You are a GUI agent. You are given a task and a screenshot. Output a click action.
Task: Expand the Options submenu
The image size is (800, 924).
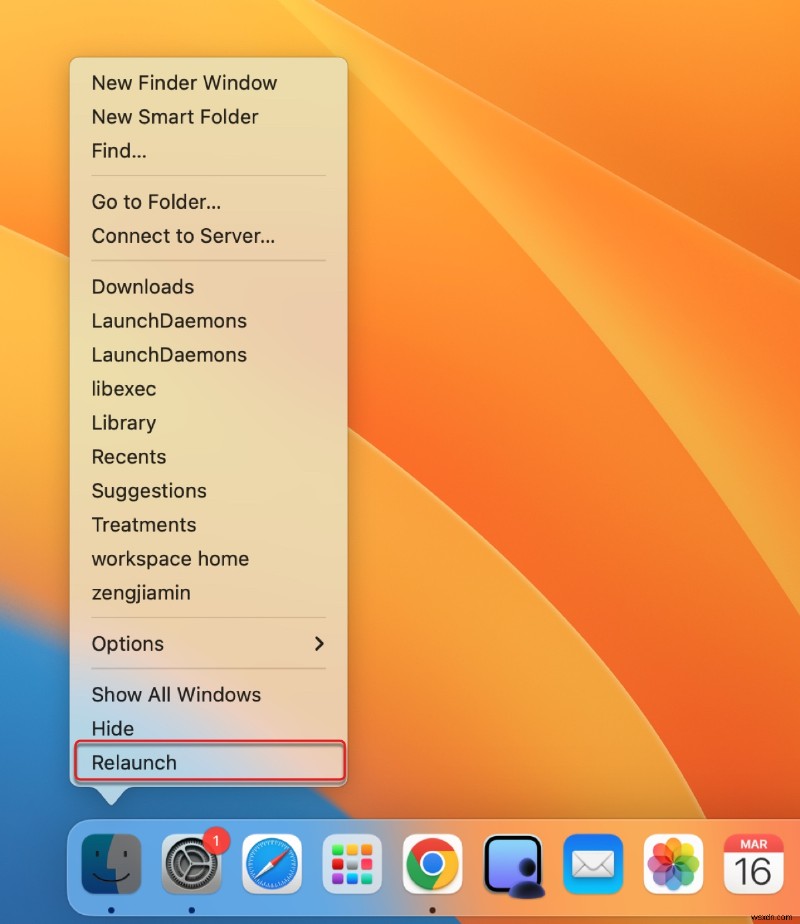point(209,644)
